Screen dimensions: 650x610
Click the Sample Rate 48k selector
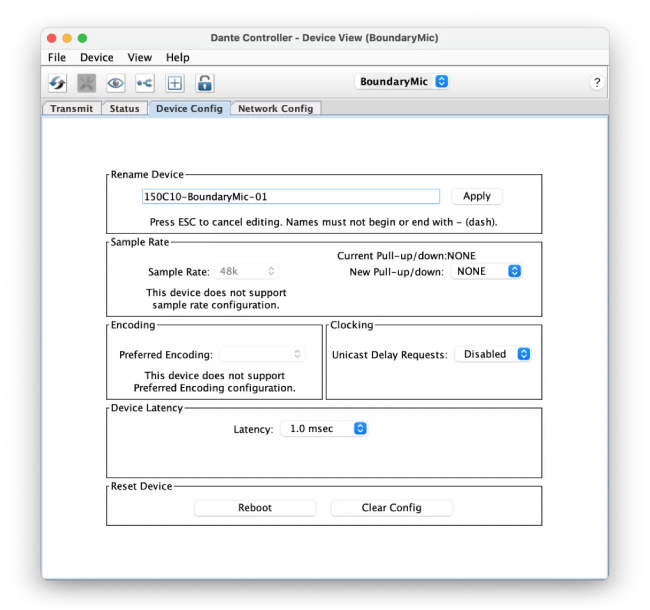246,271
